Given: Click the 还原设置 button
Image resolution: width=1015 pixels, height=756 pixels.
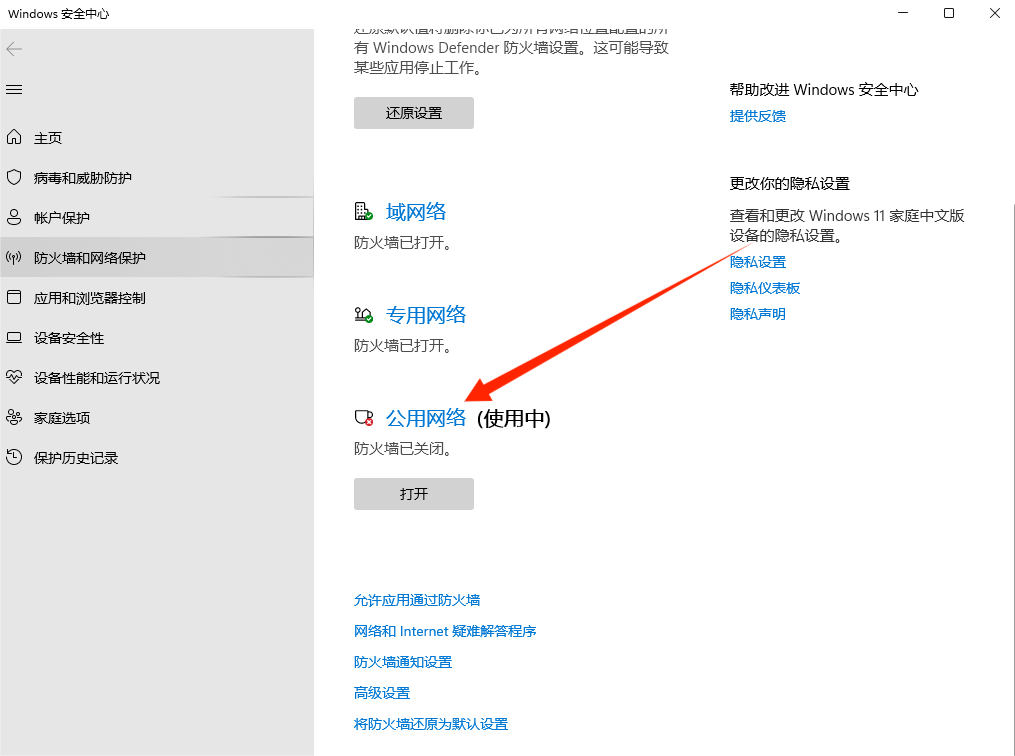Looking at the screenshot, I should pos(413,113).
